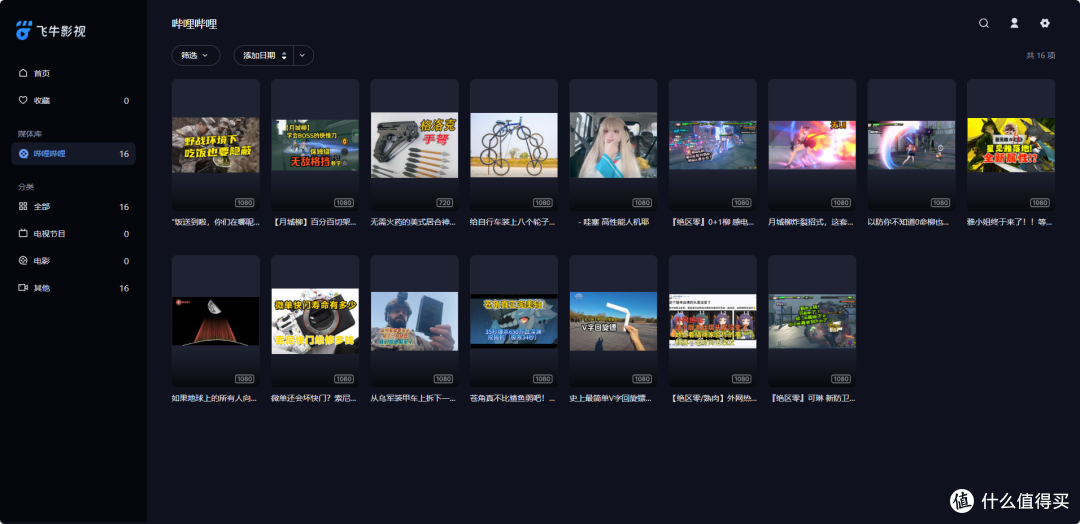1080x524 pixels.
Task: Click the heart icon beside 收藏
Action: coord(23,101)
